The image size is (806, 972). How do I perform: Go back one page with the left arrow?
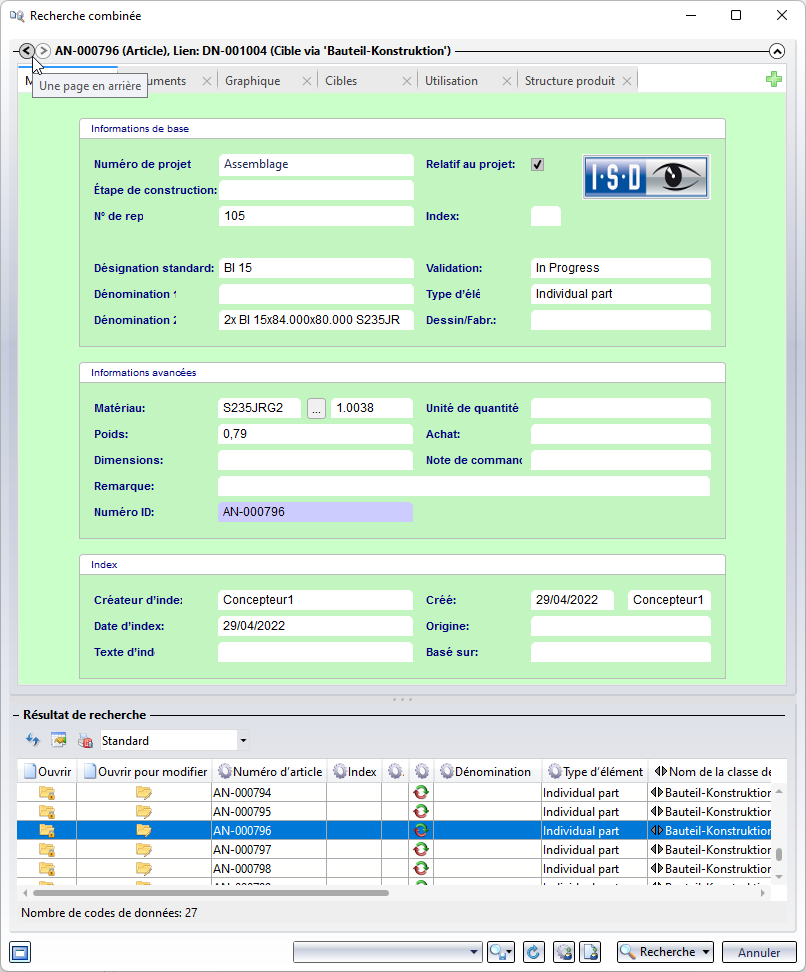pyautogui.click(x=27, y=51)
